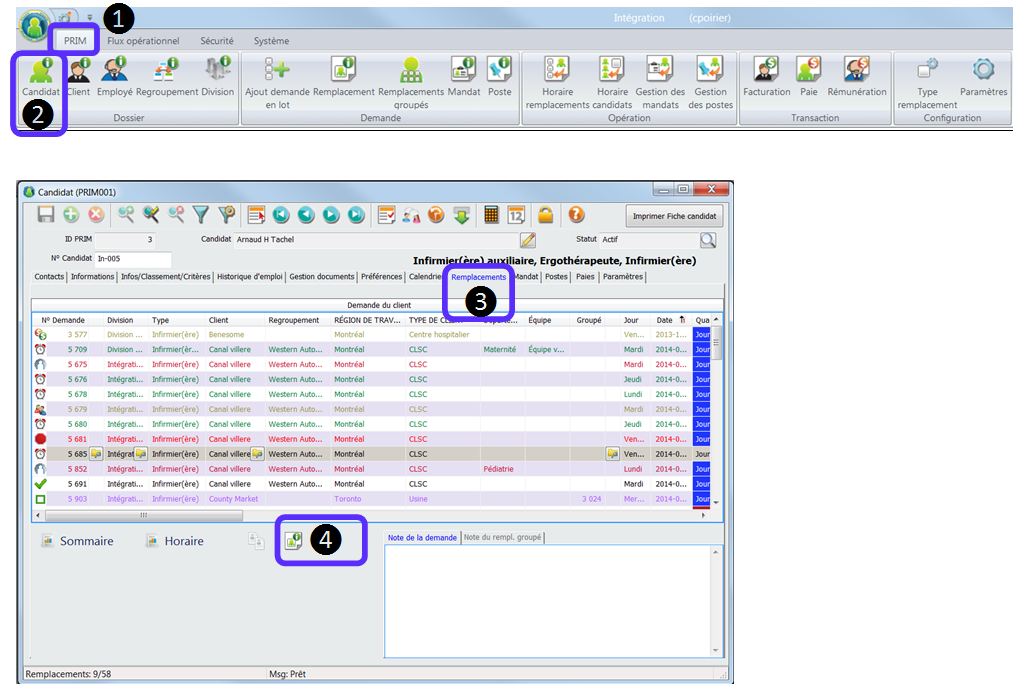This screenshot has width=1016, height=685.
Task: Open the Note du rempl. groupé tab
Action: pos(503,538)
